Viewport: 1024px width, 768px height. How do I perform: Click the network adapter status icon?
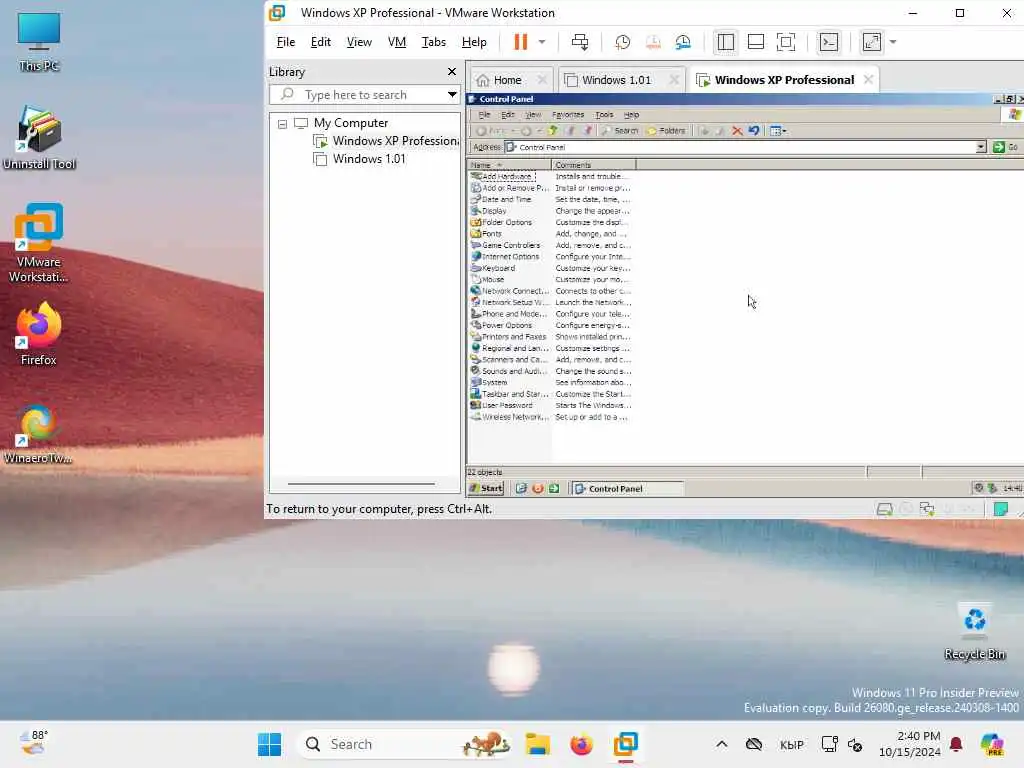(x=927, y=509)
